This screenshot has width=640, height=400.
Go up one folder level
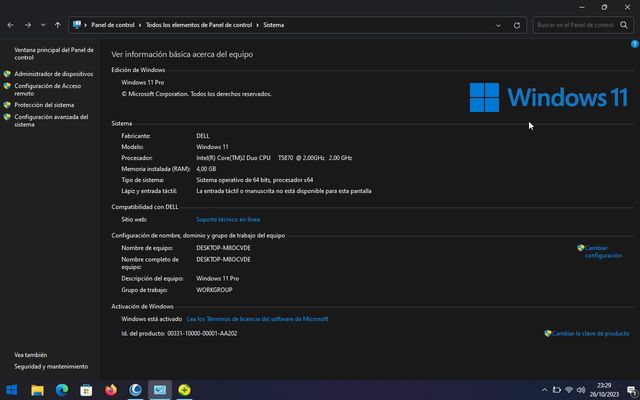pos(58,25)
